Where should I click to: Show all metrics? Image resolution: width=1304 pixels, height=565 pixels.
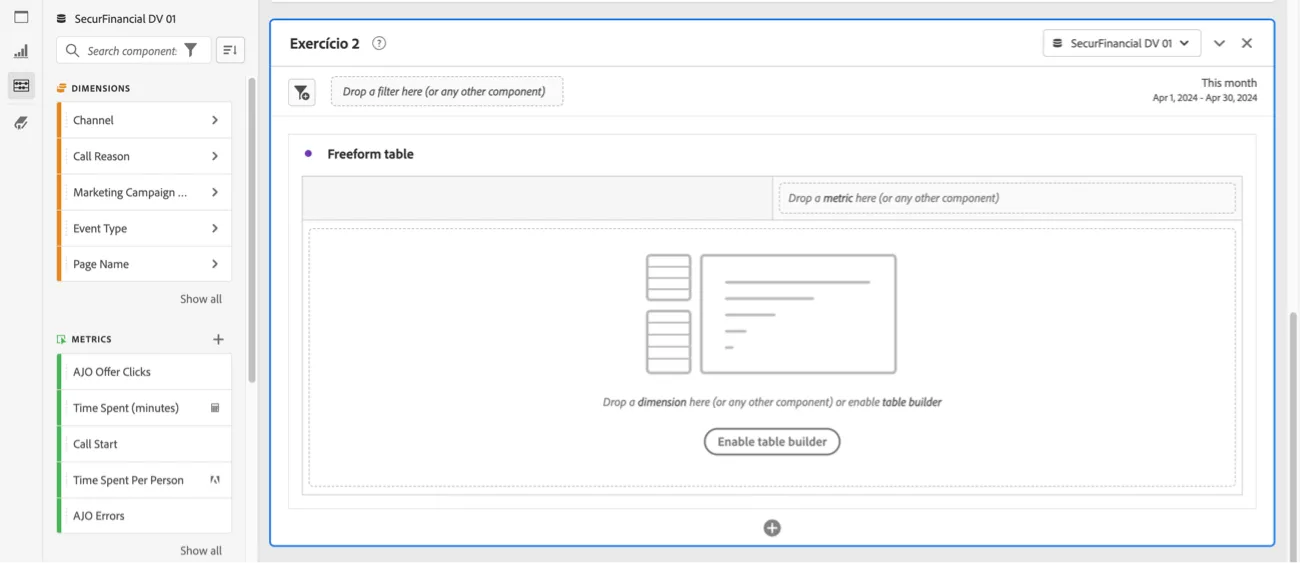(201, 550)
